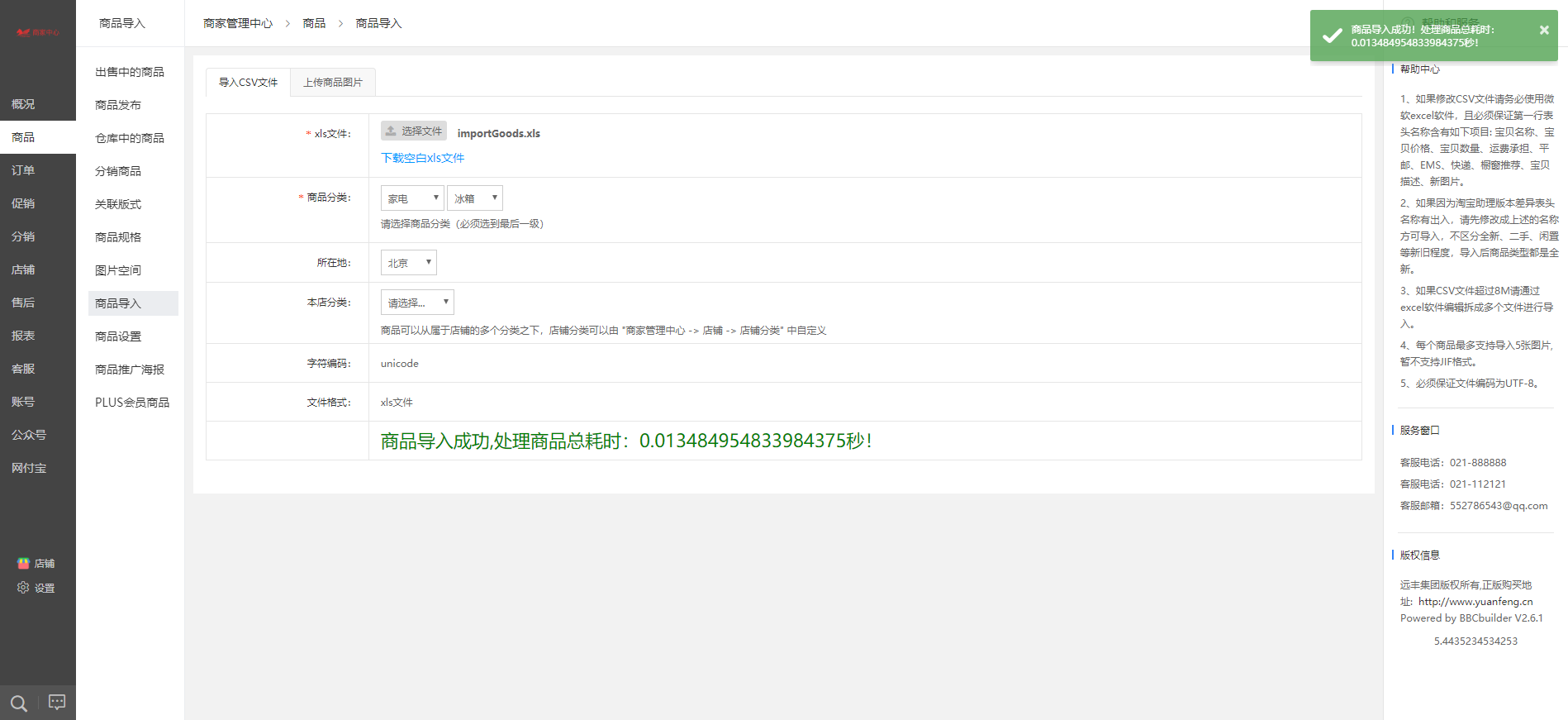Click the http://www.yuanfeng.cn URL
This screenshot has height=720, width=1568.
[x=1475, y=602]
